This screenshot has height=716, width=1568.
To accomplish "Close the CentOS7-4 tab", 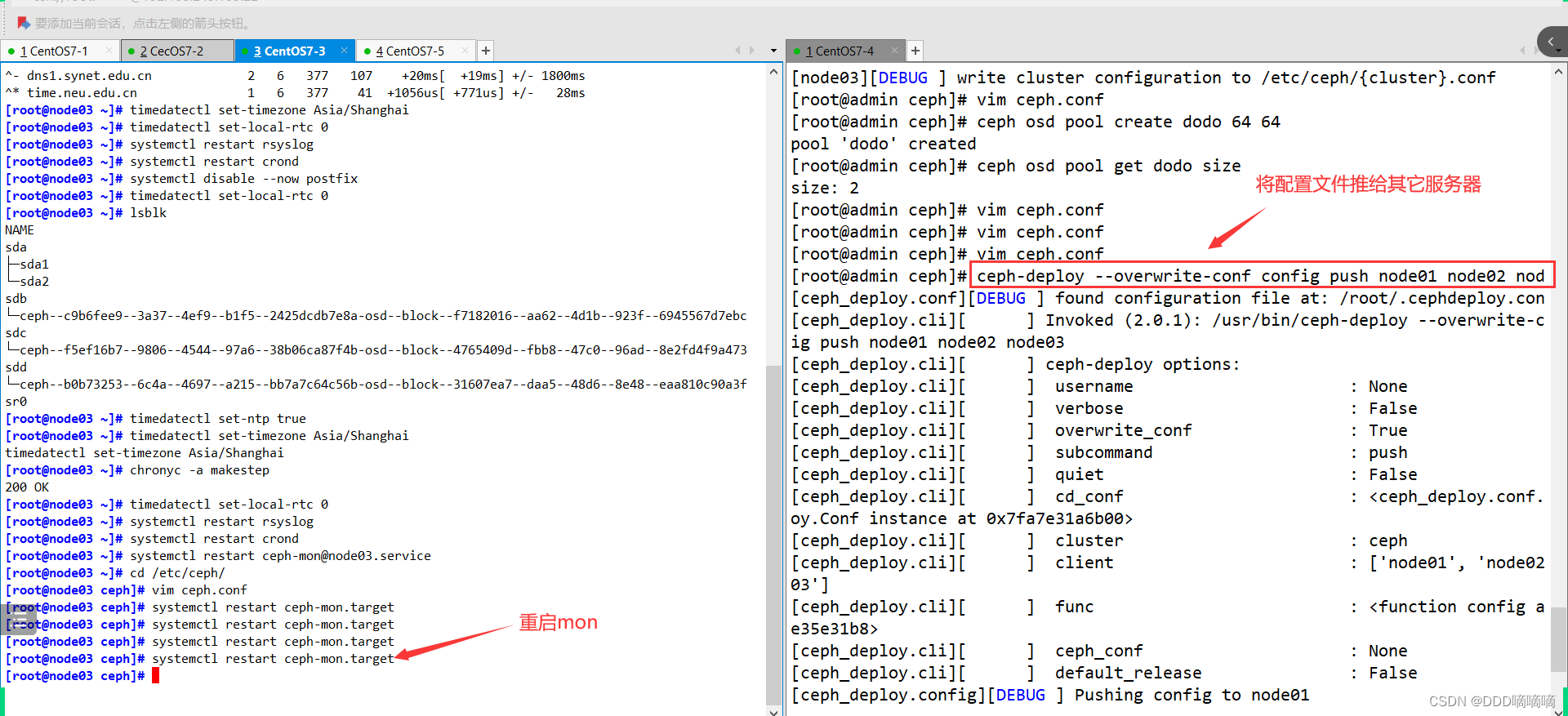I will tap(894, 51).
